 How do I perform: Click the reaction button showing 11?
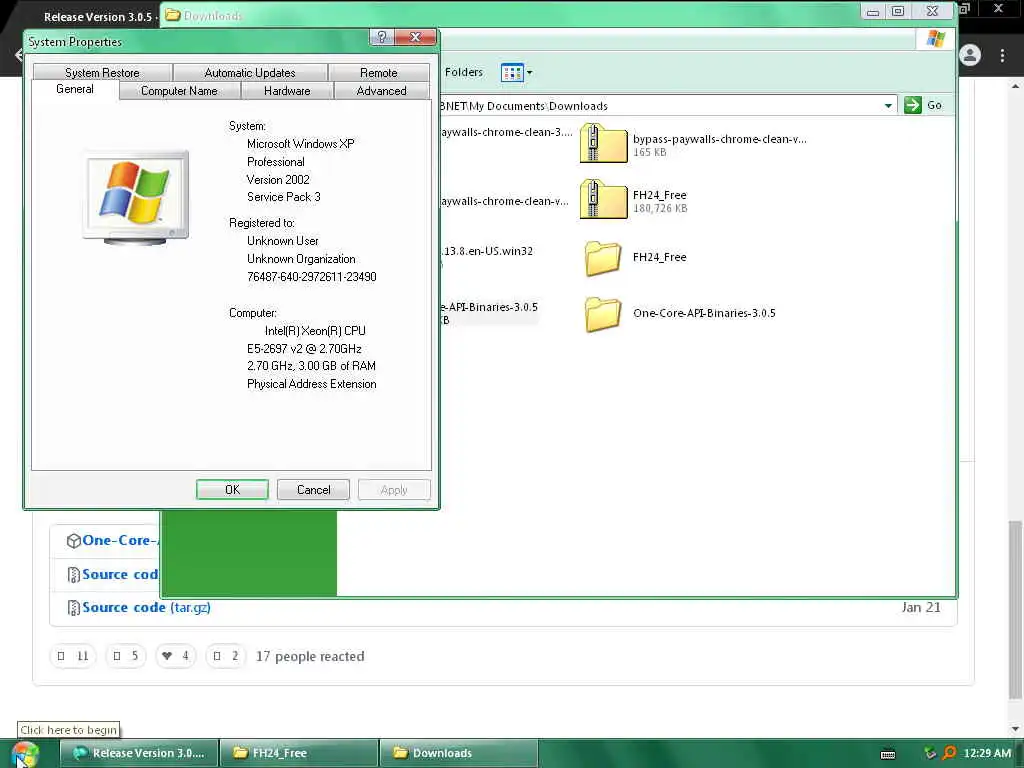point(72,656)
